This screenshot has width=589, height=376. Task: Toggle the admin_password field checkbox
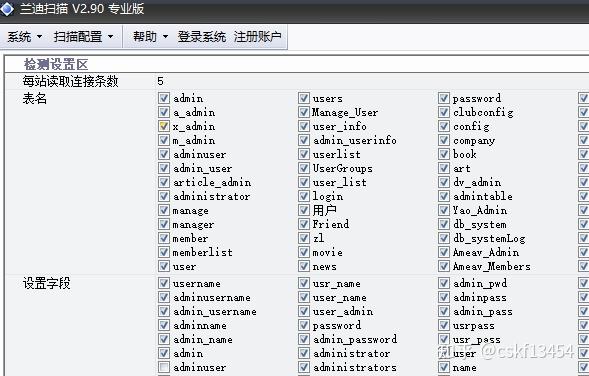(x=304, y=339)
